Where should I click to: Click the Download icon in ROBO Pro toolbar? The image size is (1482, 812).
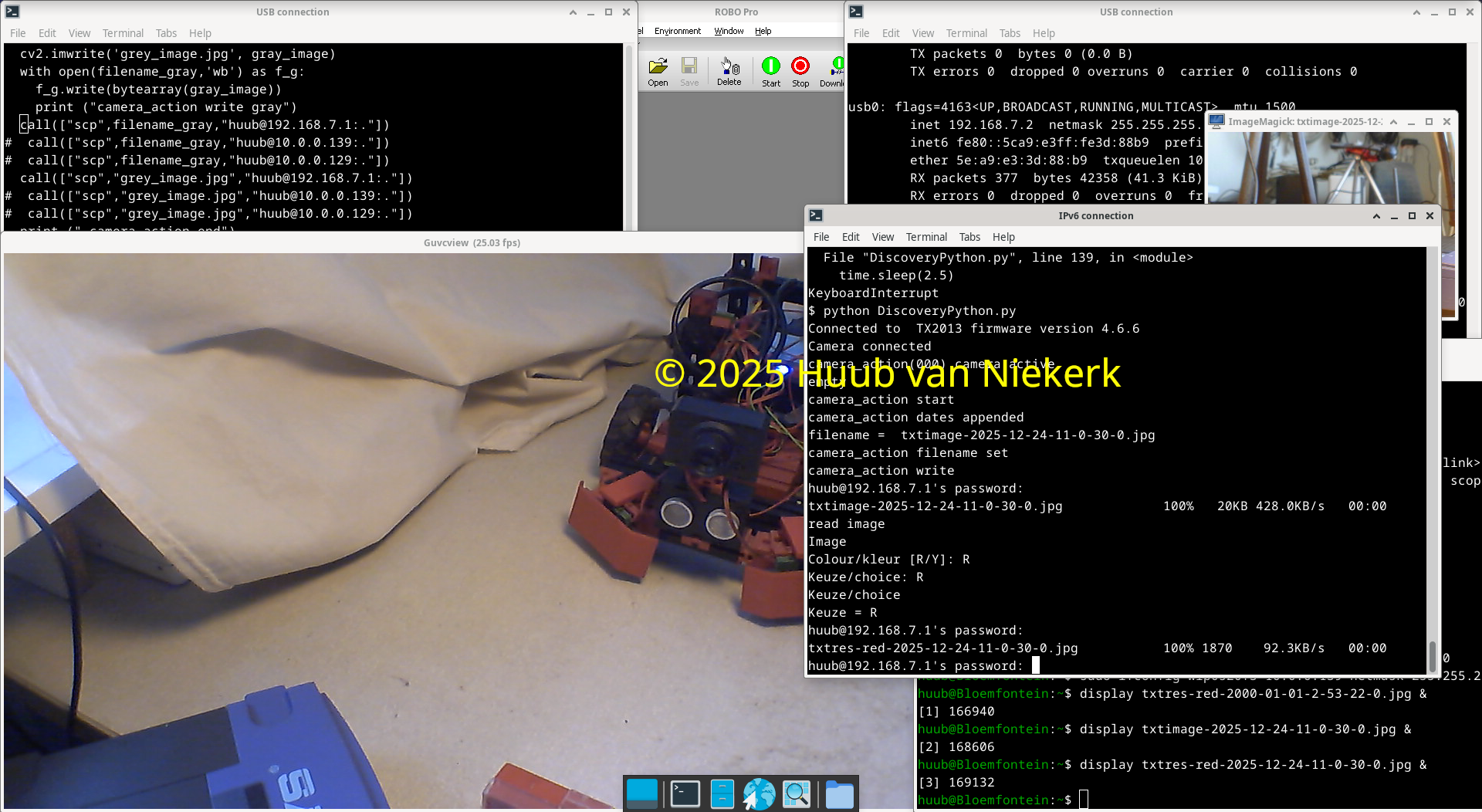coord(834,71)
